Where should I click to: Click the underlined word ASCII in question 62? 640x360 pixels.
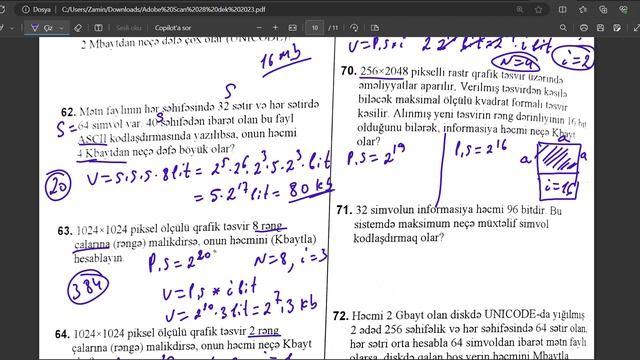point(92,139)
